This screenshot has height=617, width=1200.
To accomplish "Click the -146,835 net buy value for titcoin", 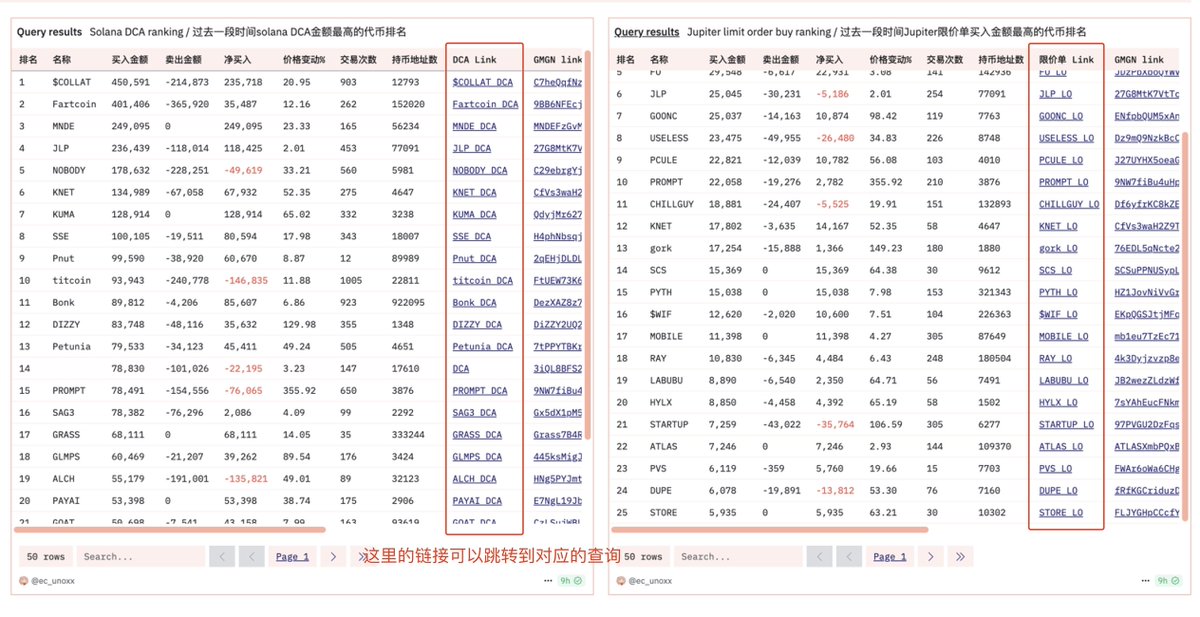I will (246, 280).
